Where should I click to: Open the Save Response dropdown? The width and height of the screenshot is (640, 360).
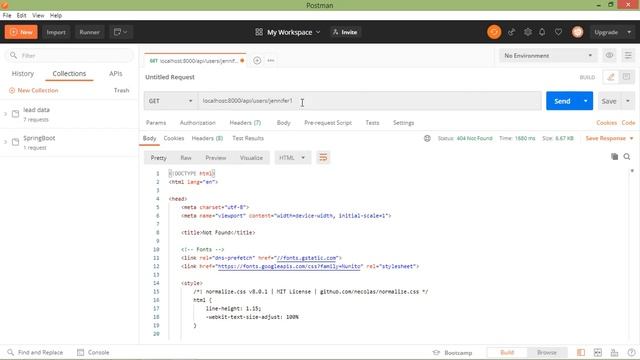[x=609, y=138]
